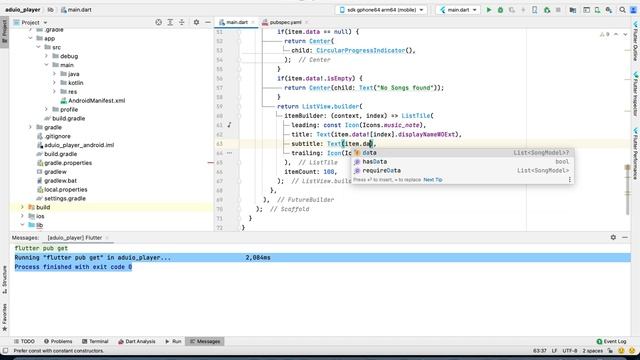Open the Device Manager phone icon
The image size is (640, 360).
(535, 10)
